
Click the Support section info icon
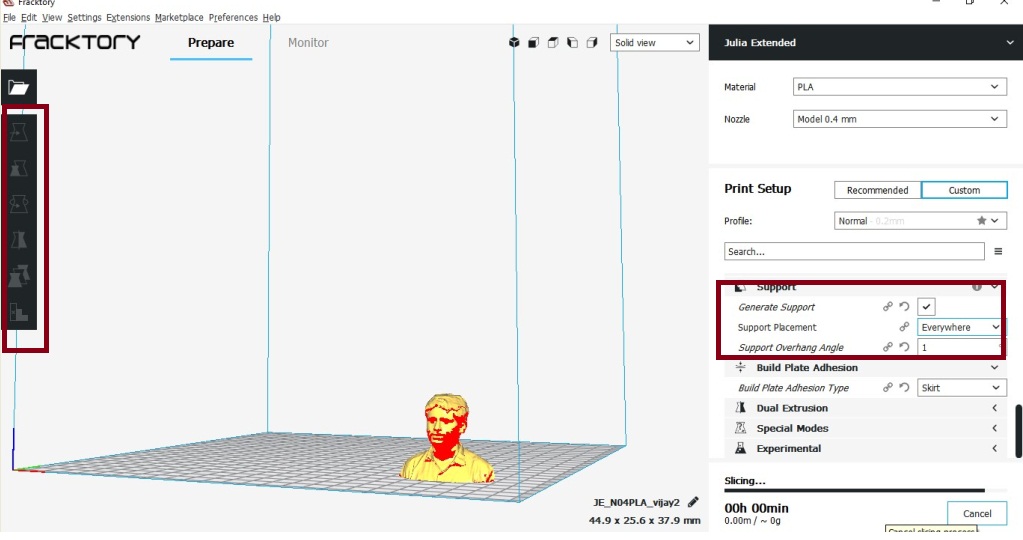[x=977, y=287]
